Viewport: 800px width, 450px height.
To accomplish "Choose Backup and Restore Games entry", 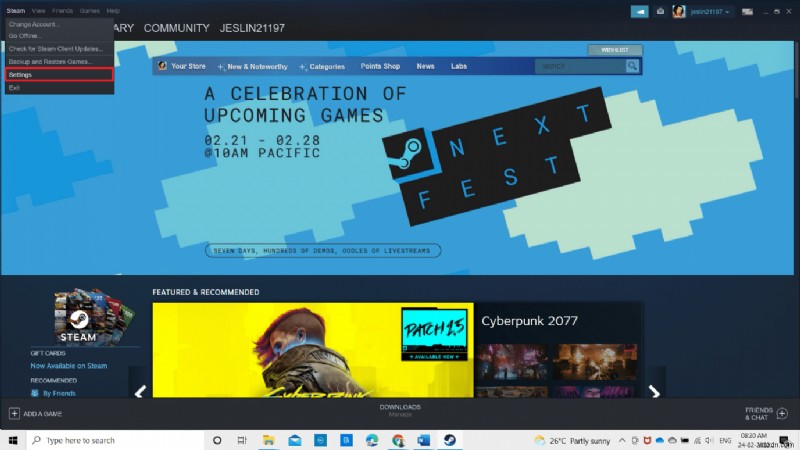I will [x=59, y=62].
